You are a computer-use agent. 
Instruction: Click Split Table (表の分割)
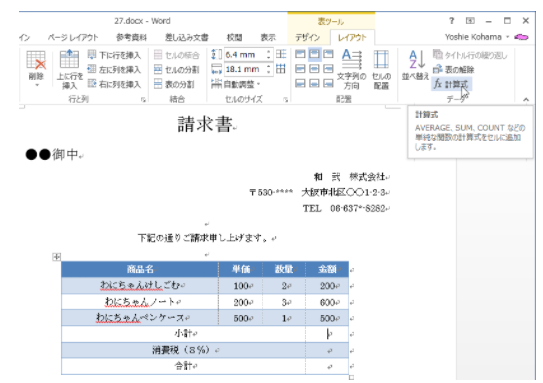tap(174, 84)
